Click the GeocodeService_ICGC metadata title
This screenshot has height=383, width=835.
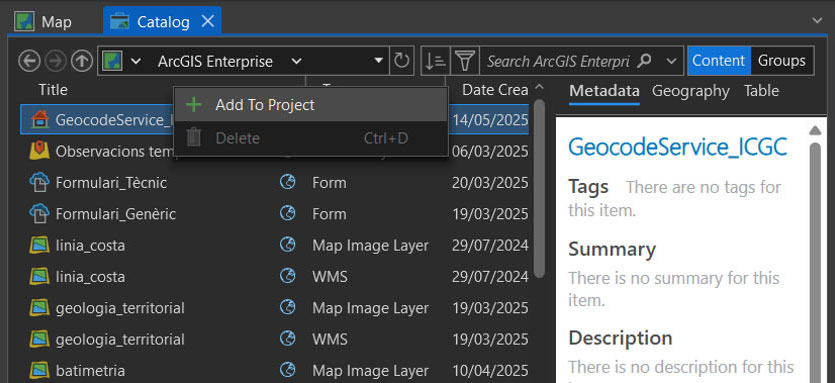pos(677,147)
